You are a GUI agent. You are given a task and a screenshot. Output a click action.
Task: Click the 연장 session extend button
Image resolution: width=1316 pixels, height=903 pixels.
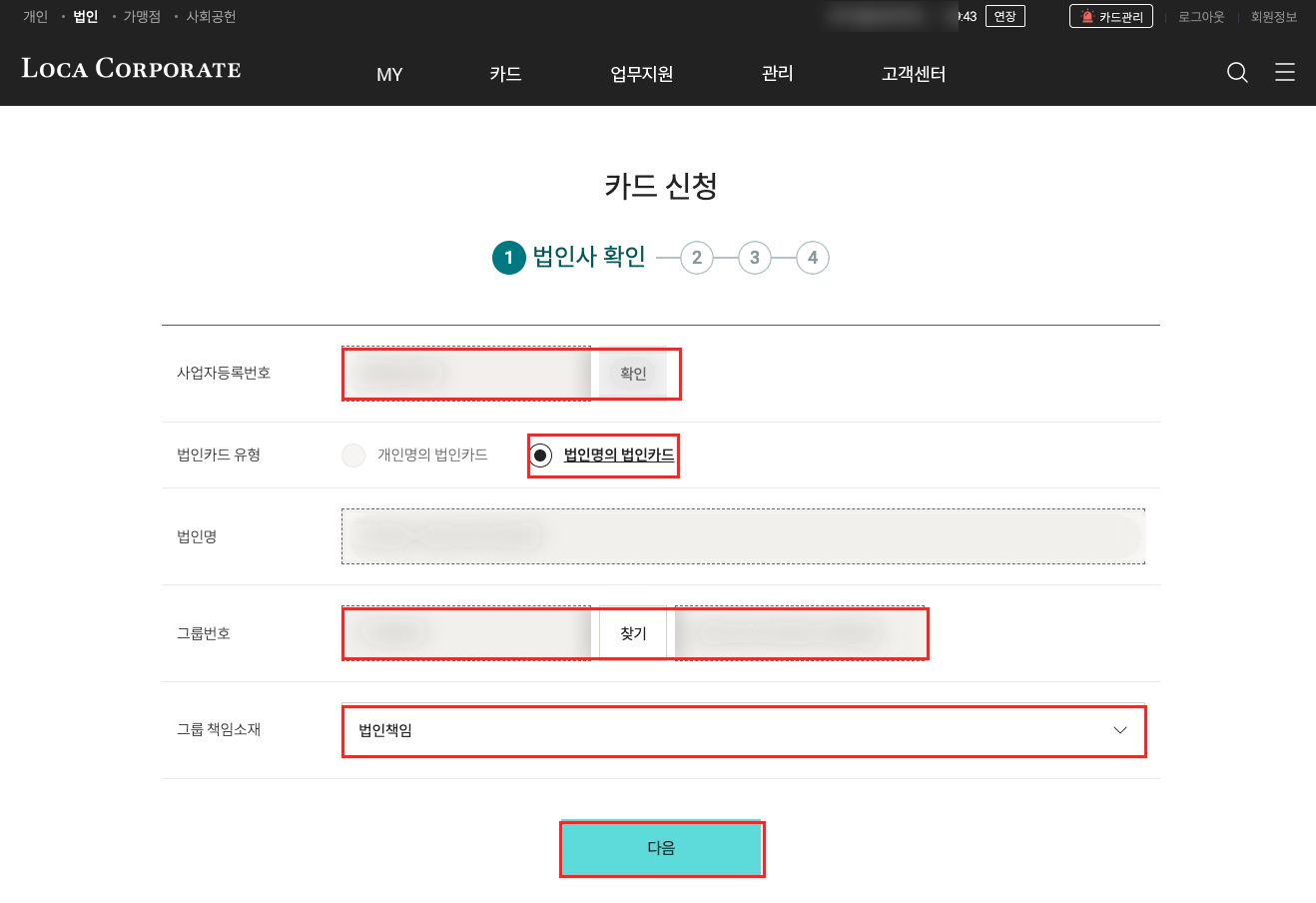pos(1004,16)
